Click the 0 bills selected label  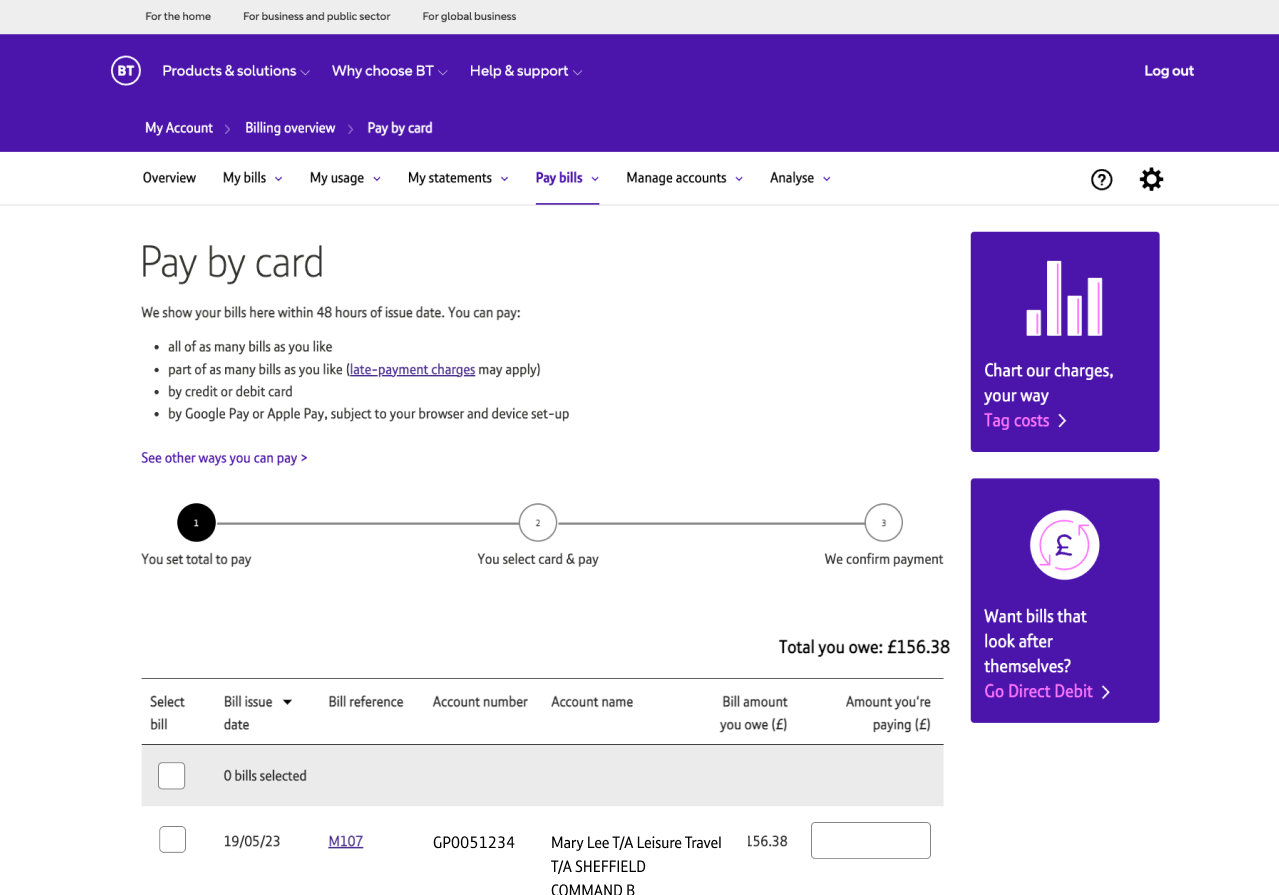(265, 776)
